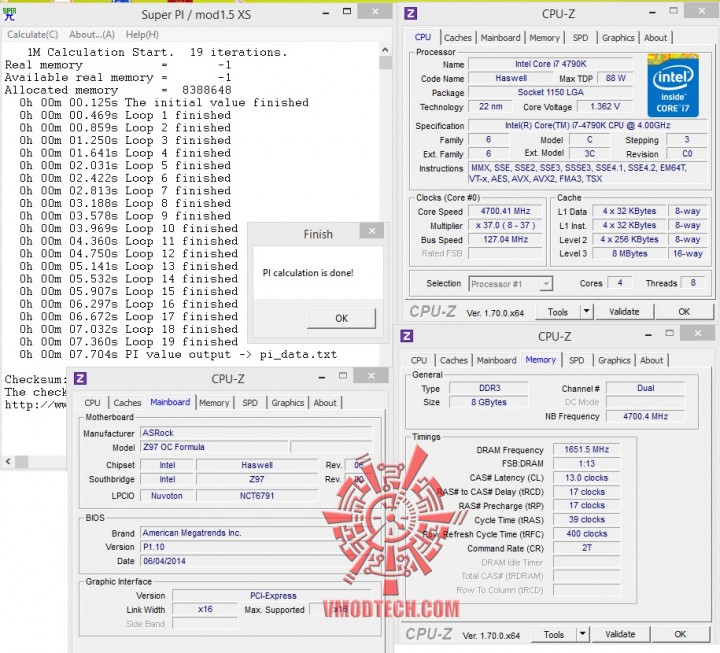Screen dimensions: 720x653
Task: Select About tab in the Memory CPU-Z window
Action: [652, 360]
